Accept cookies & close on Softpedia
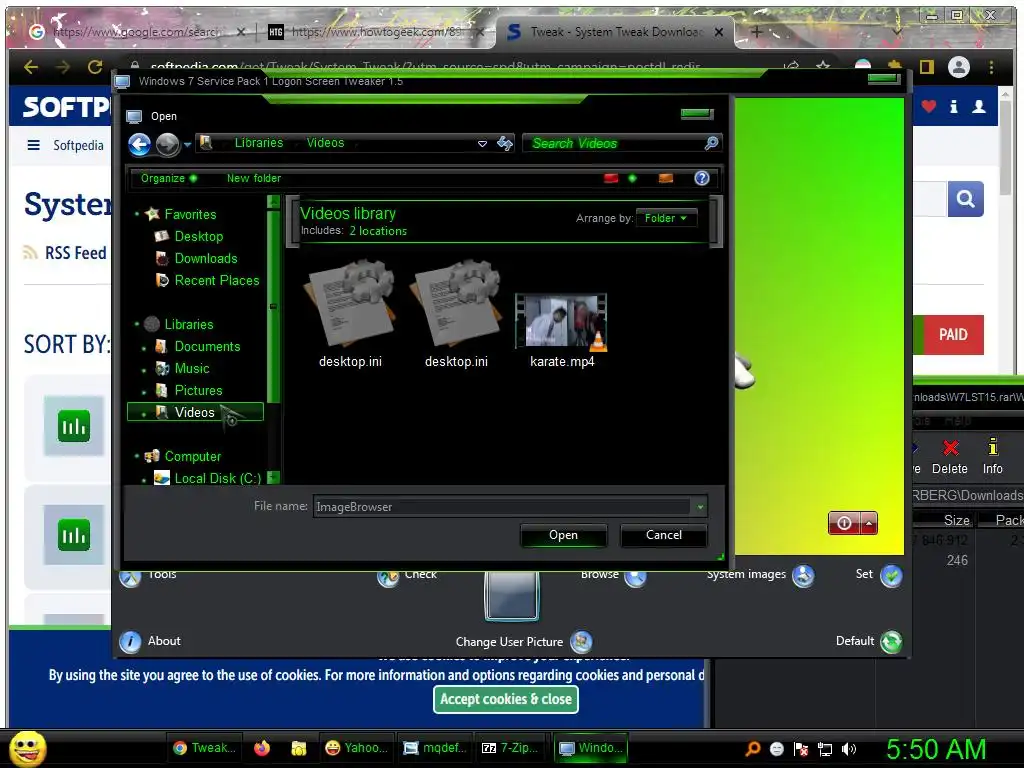Image resolution: width=1024 pixels, height=768 pixels. [506, 699]
